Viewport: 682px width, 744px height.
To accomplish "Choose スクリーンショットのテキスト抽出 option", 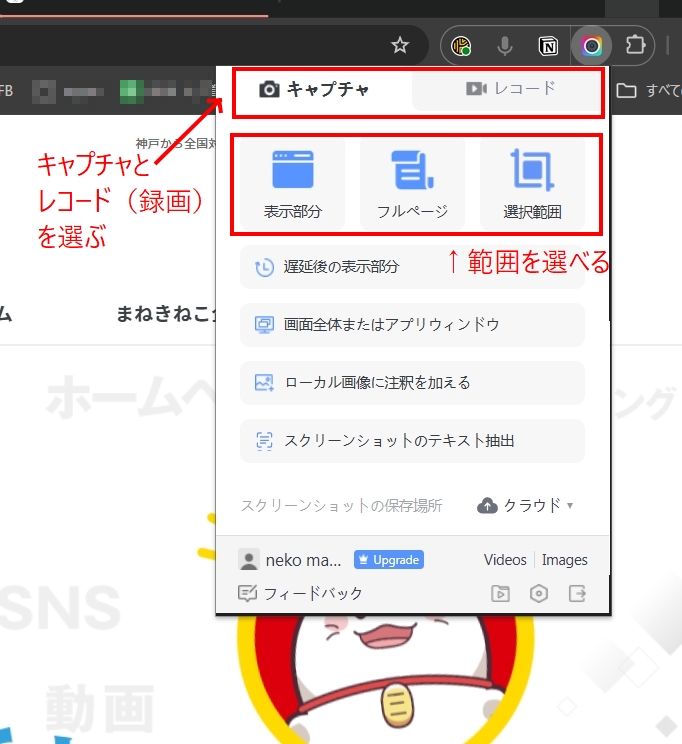I will 412,441.
